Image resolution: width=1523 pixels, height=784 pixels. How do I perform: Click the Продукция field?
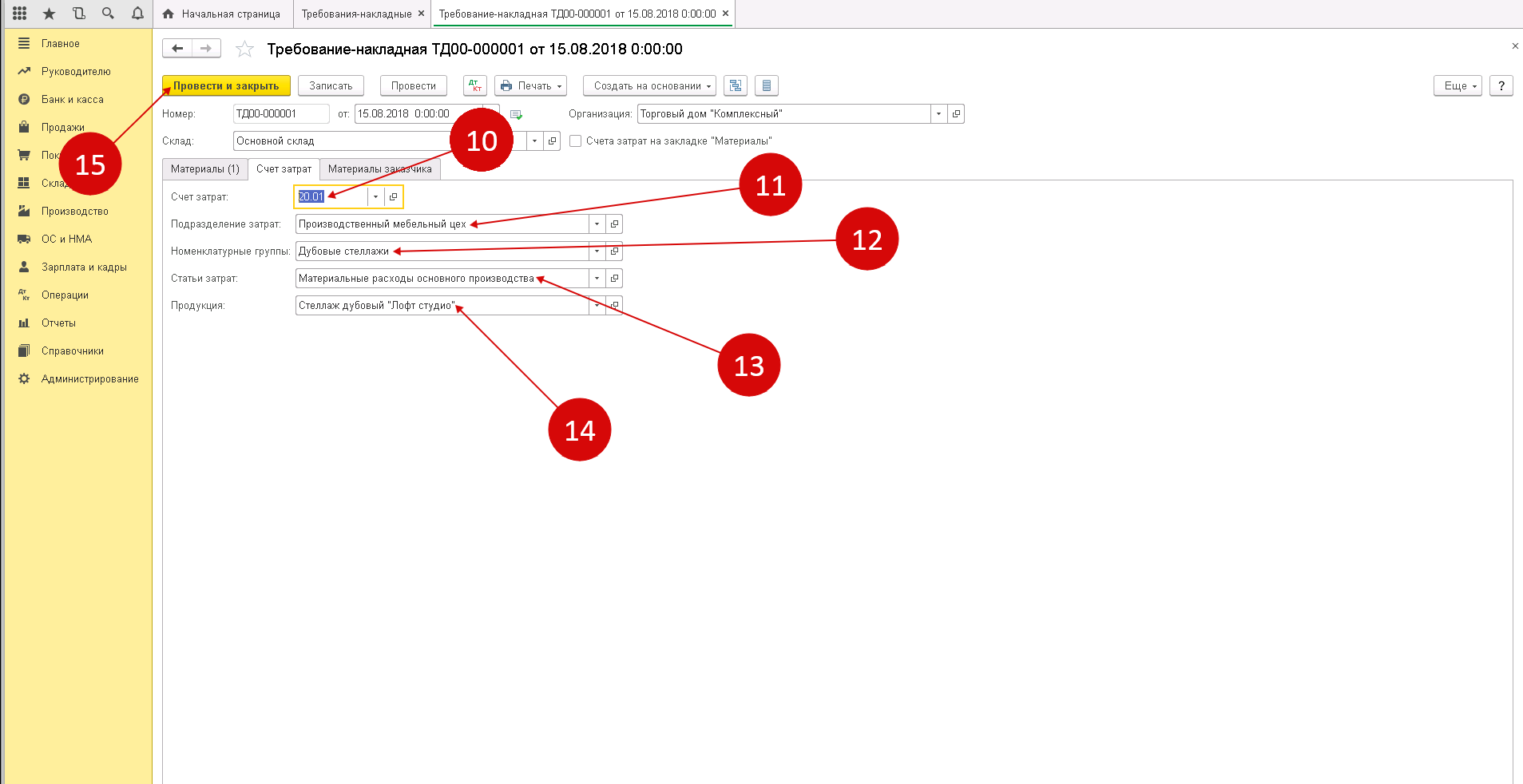(x=442, y=306)
